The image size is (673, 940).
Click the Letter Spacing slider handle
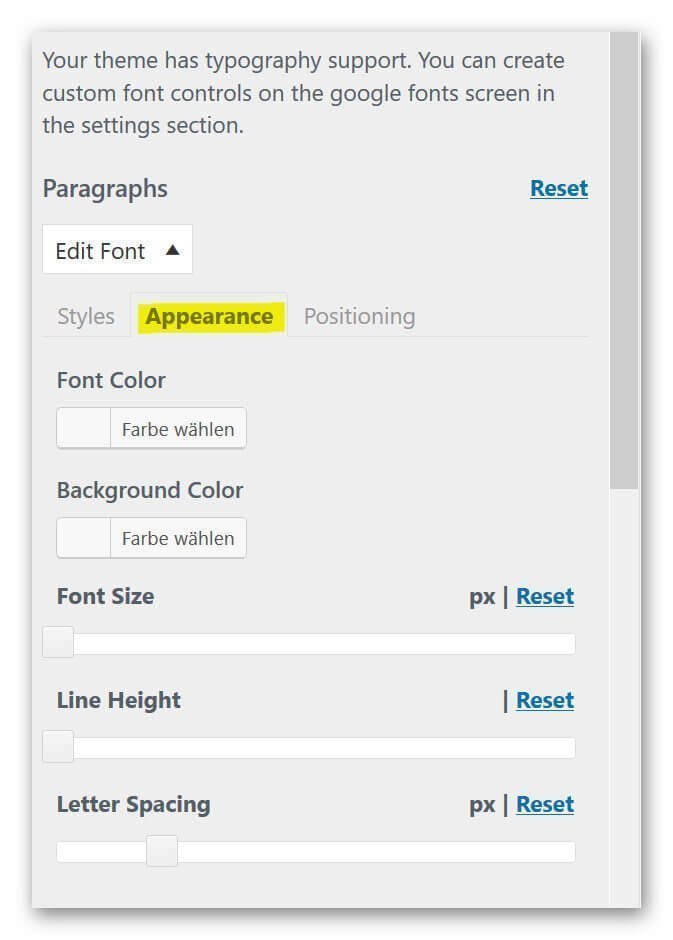(162, 851)
